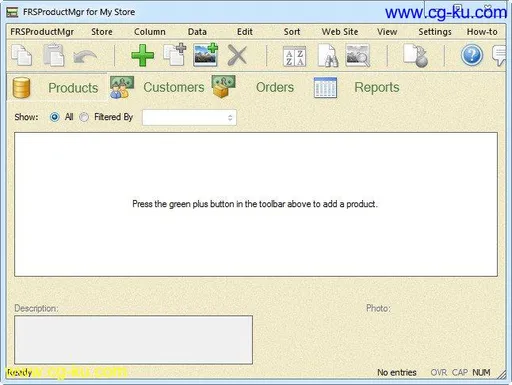Open Help via blue question icon
This screenshot has width=512, height=385.
(x=472, y=55)
